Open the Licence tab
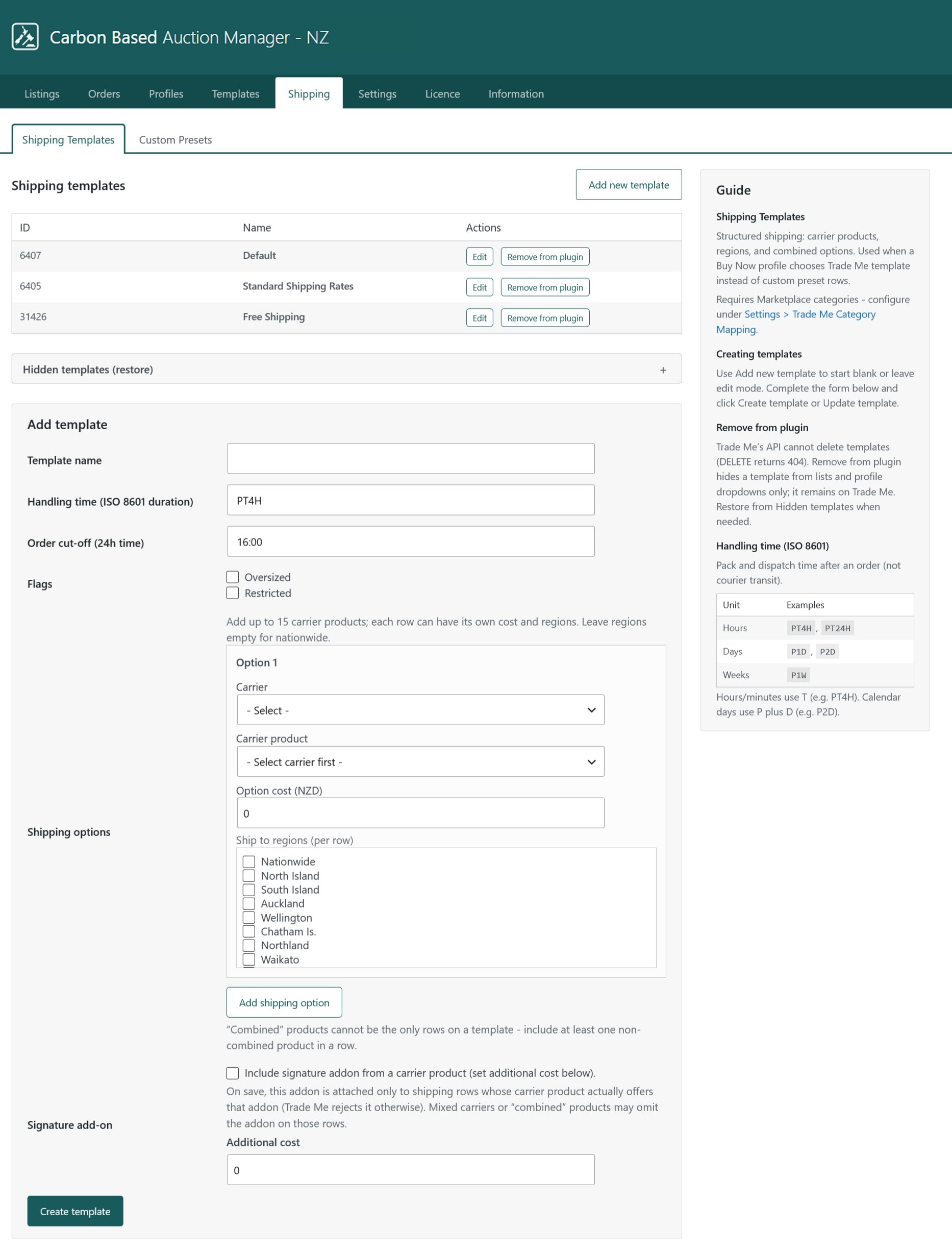The image size is (952, 1254). (x=442, y=93)
